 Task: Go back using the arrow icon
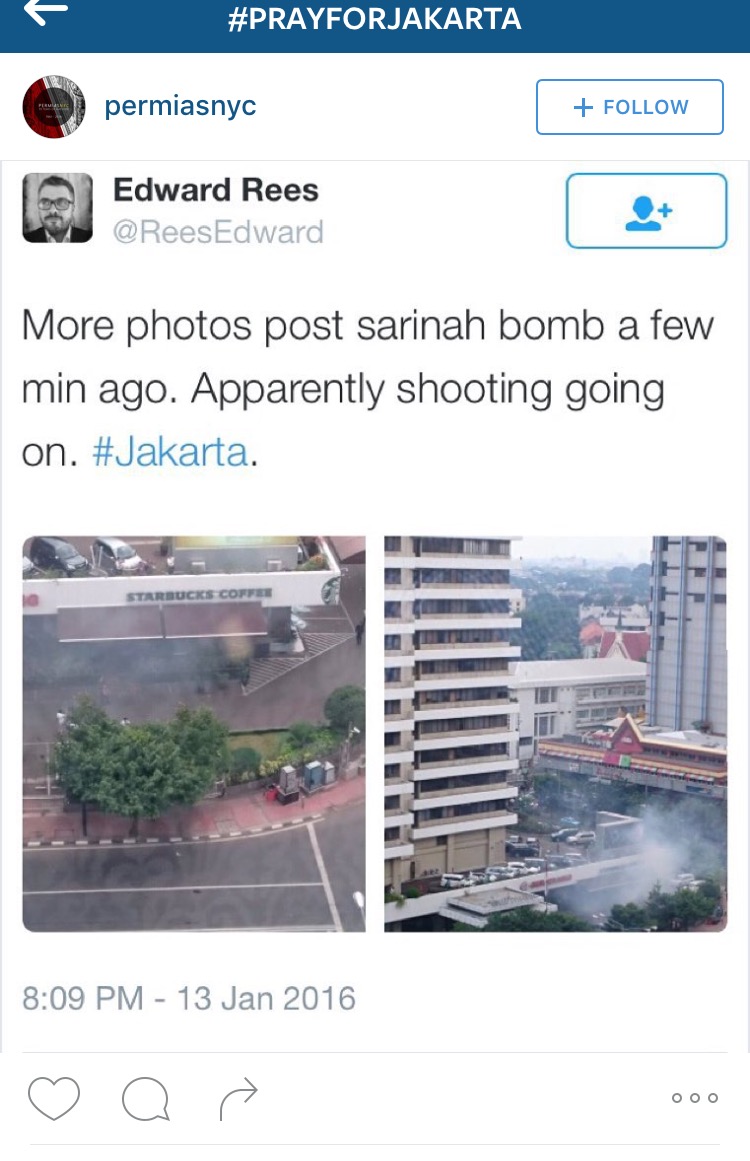[46, 12]
